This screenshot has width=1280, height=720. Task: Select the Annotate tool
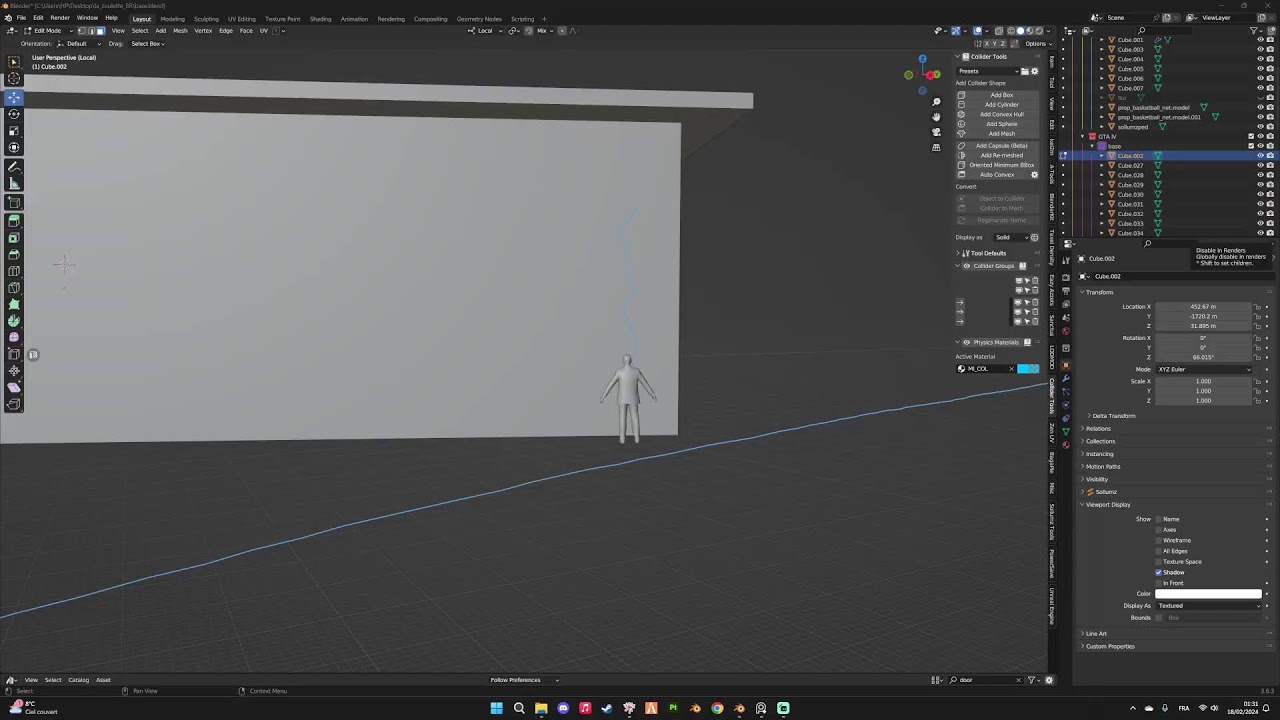[14, 167]
